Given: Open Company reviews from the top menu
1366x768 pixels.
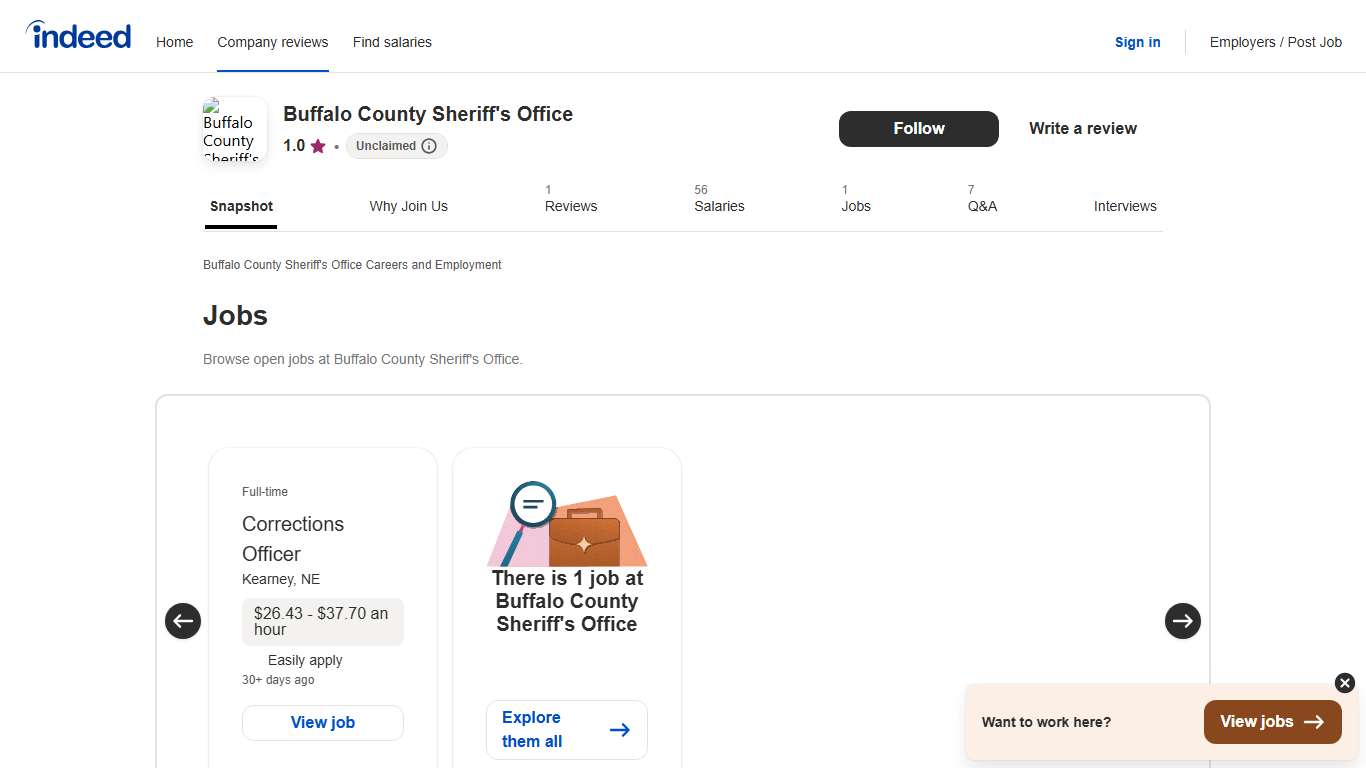Looking at the screenshot, I should (272, 42).
